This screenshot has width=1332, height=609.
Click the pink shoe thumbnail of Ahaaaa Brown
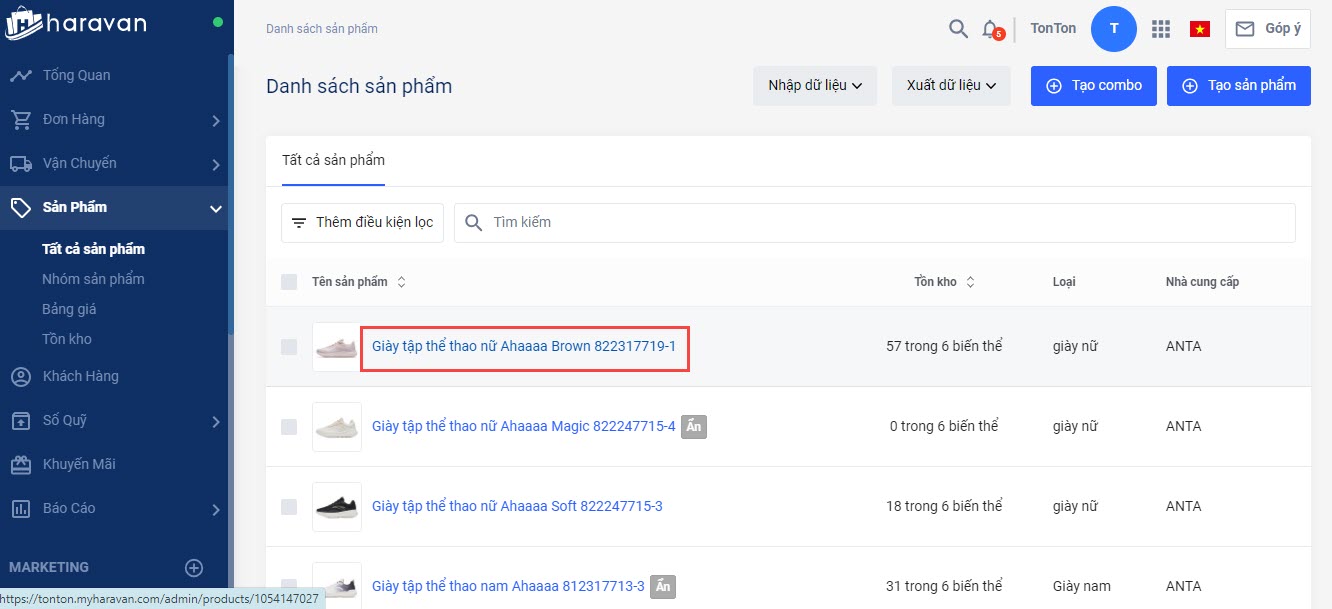337,347
